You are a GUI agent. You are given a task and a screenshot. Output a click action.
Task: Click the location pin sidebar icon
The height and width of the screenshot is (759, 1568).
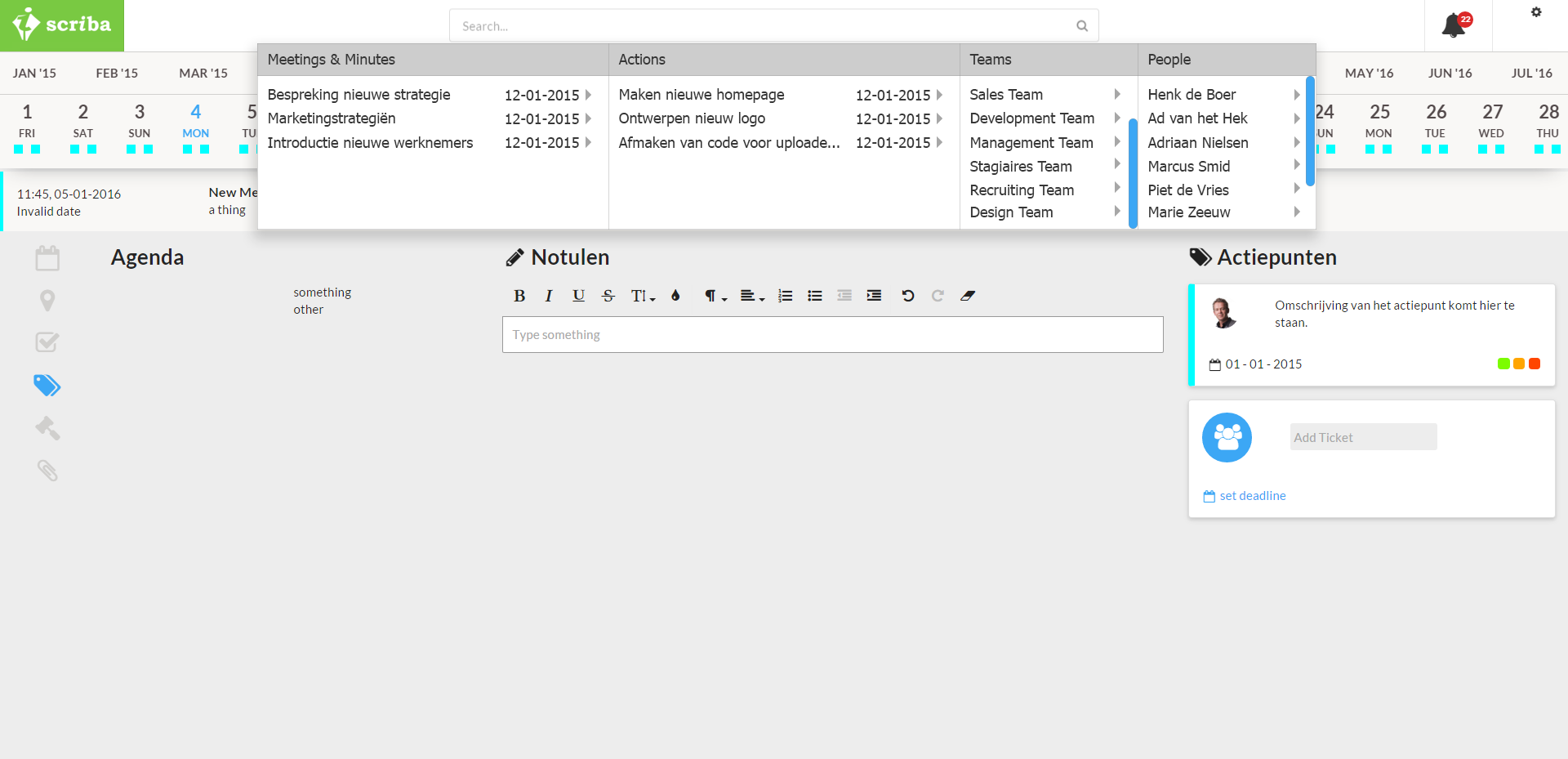[47, 301]
